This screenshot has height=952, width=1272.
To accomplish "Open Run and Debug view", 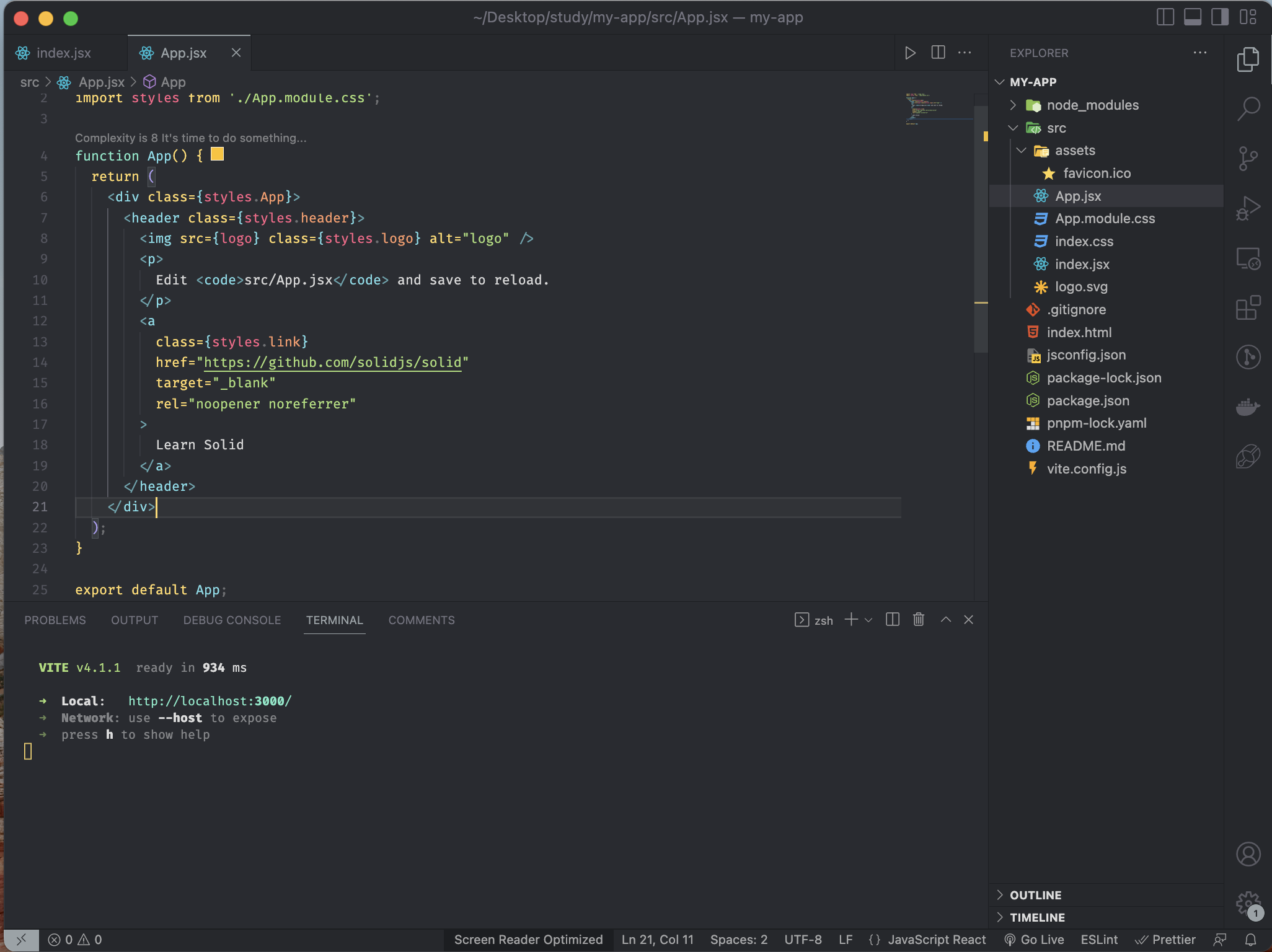I will (1248, 208).
